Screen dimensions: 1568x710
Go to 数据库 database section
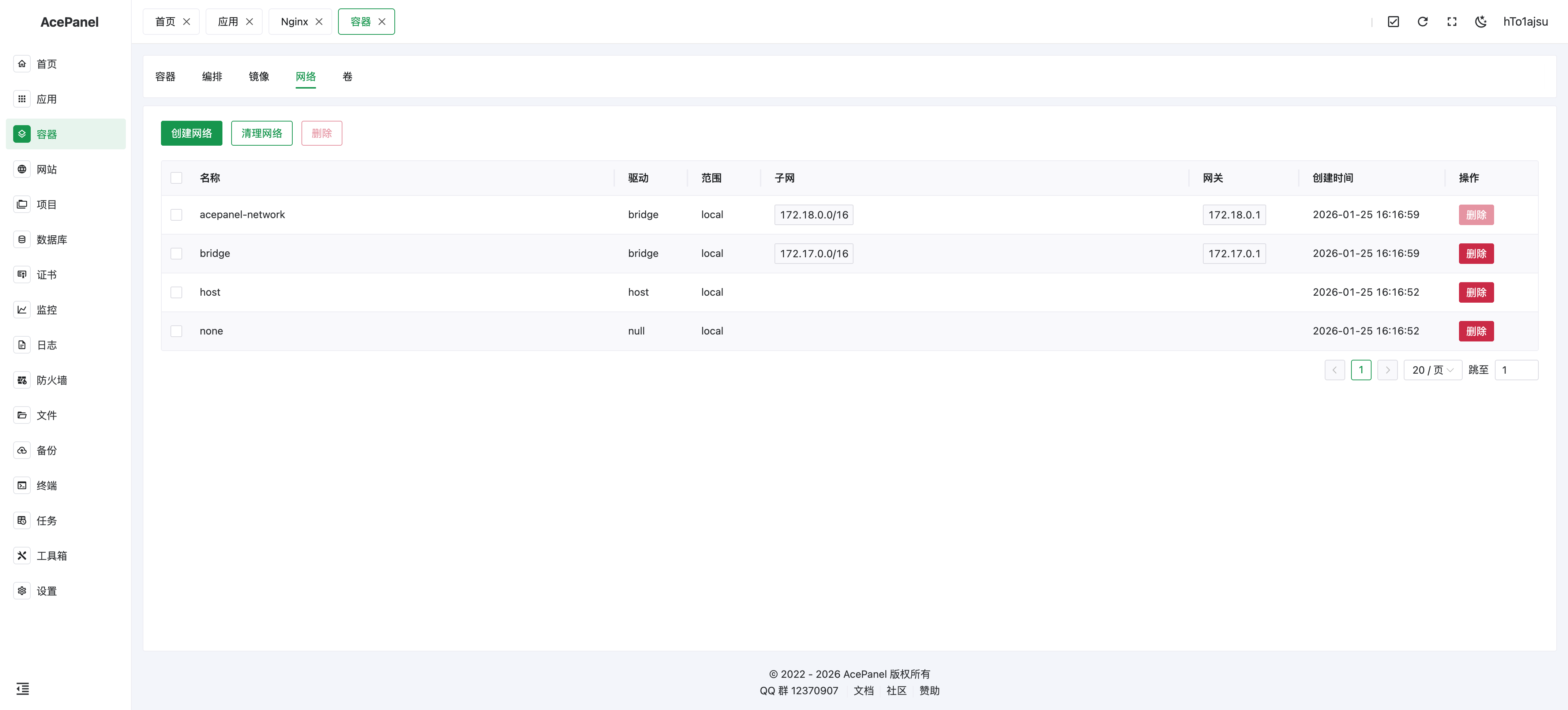52,239
